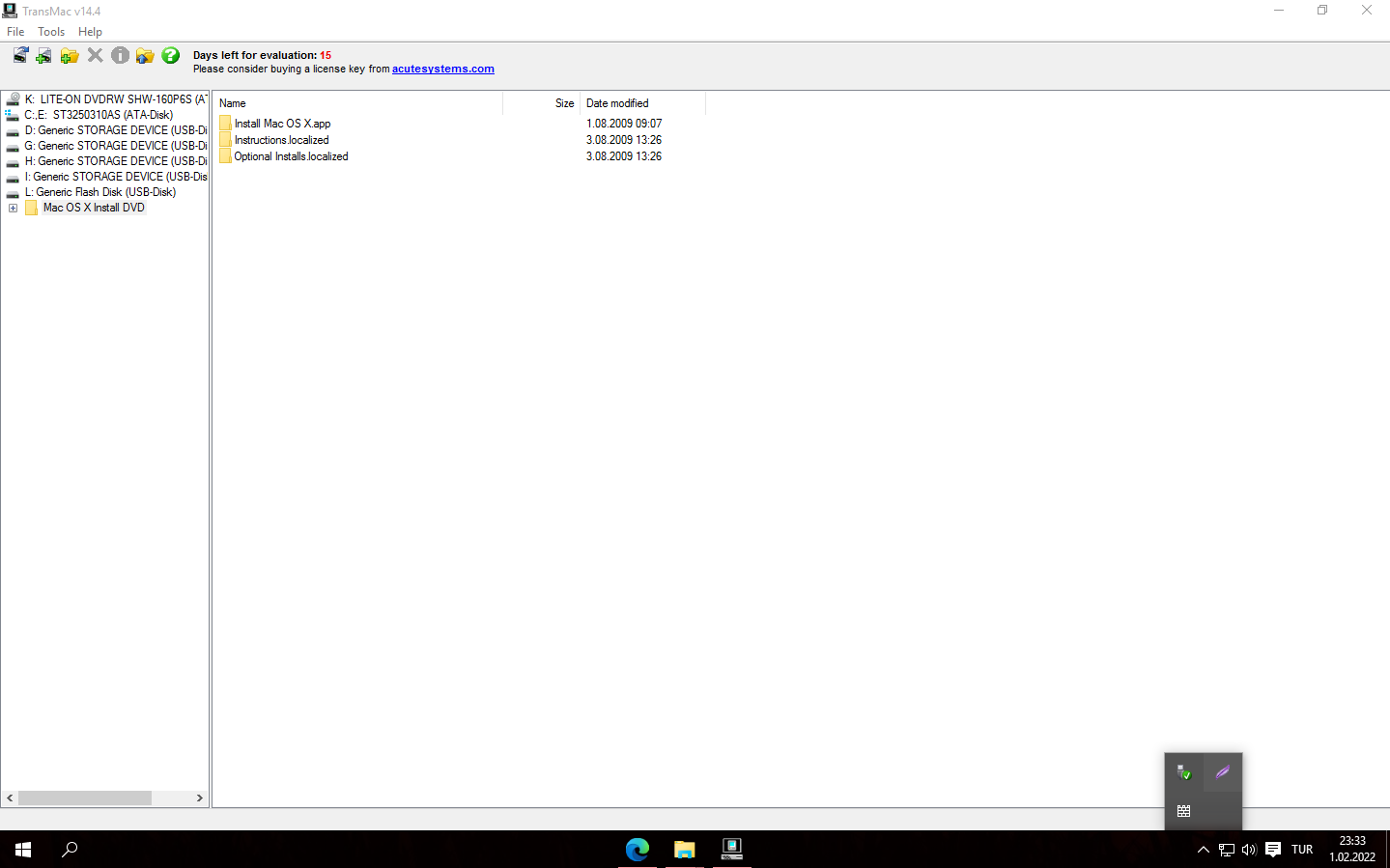Open Windows taskbar search
Viewport: 1390px width, 868px height.
coord(70,850)
